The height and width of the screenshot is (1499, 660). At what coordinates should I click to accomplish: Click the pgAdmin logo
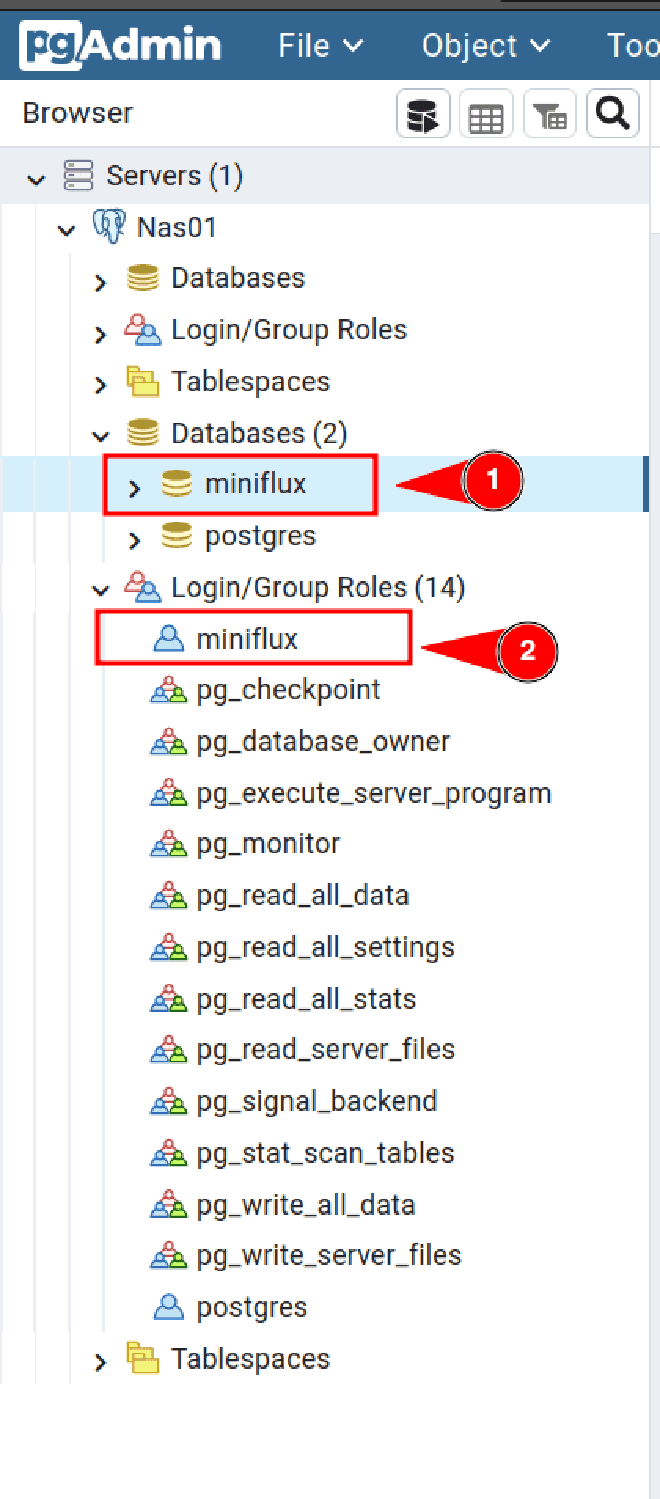pos(121,46)
